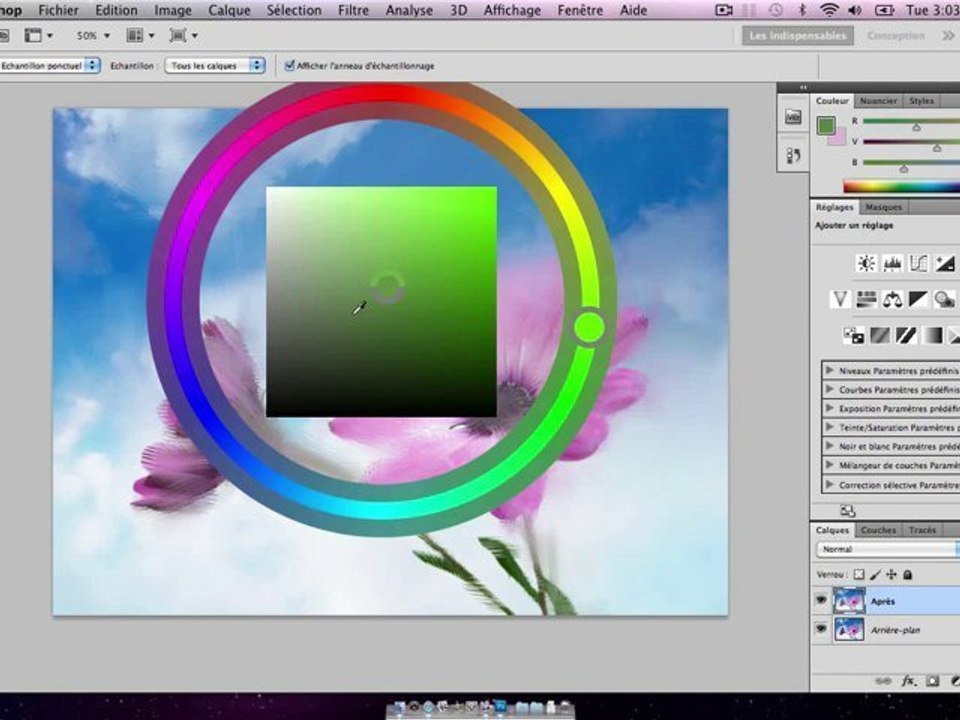The width and height of the screenshot is (960, 720).
Task: Open the volume control in menu bar
Action: (x=855, y=10)
